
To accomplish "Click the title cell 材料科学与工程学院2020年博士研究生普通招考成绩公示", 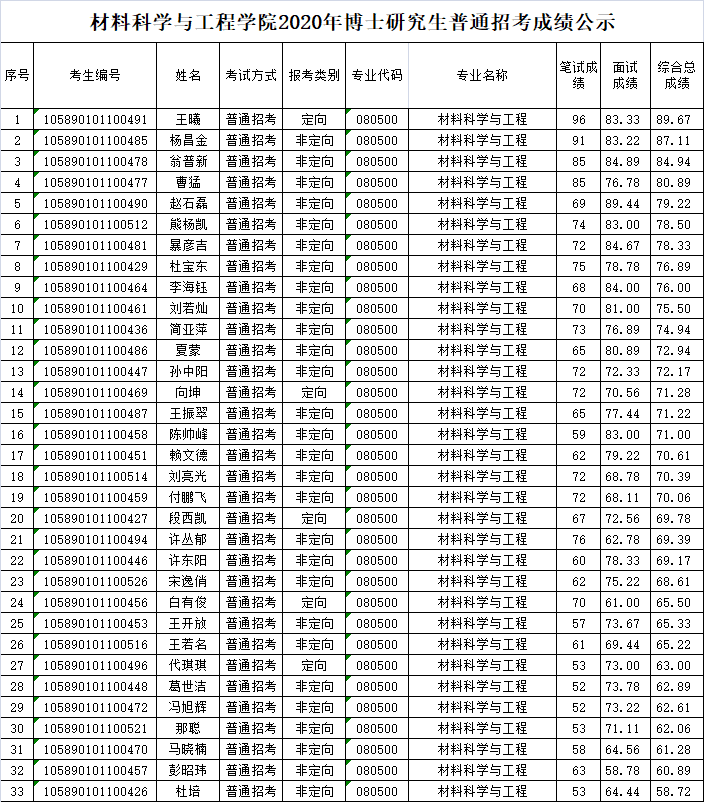I will tap(352, 21).
